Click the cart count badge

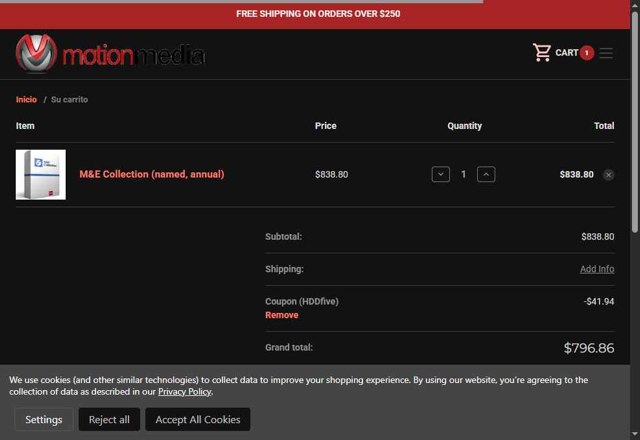[x=587, y=53]
